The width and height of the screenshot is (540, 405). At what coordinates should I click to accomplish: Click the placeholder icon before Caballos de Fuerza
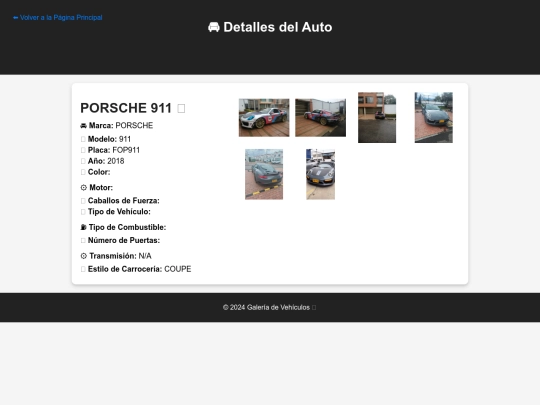point(83,201)
